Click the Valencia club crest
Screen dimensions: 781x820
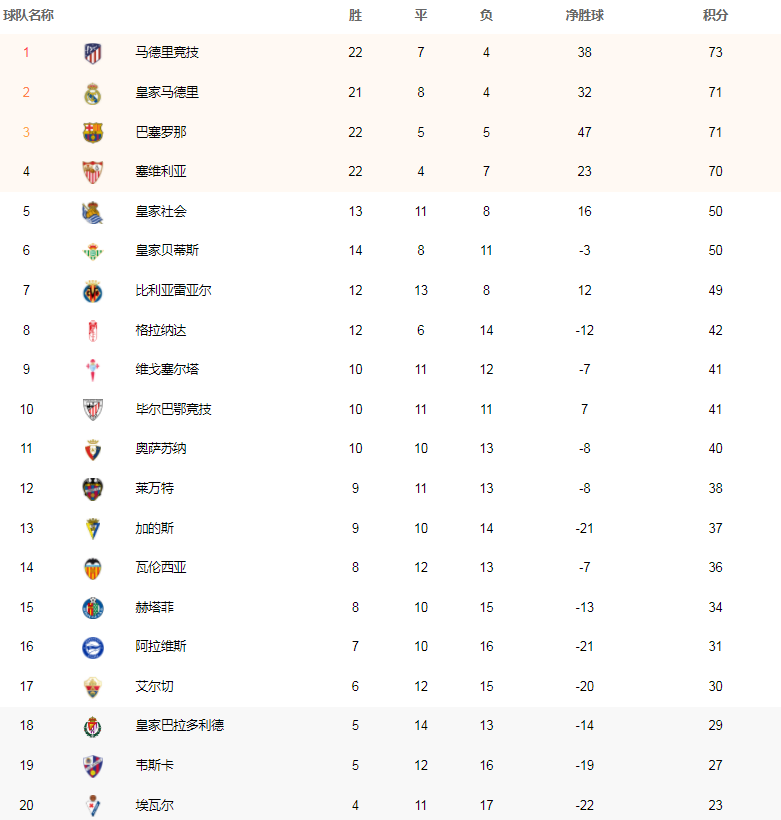tap(93, 568)
